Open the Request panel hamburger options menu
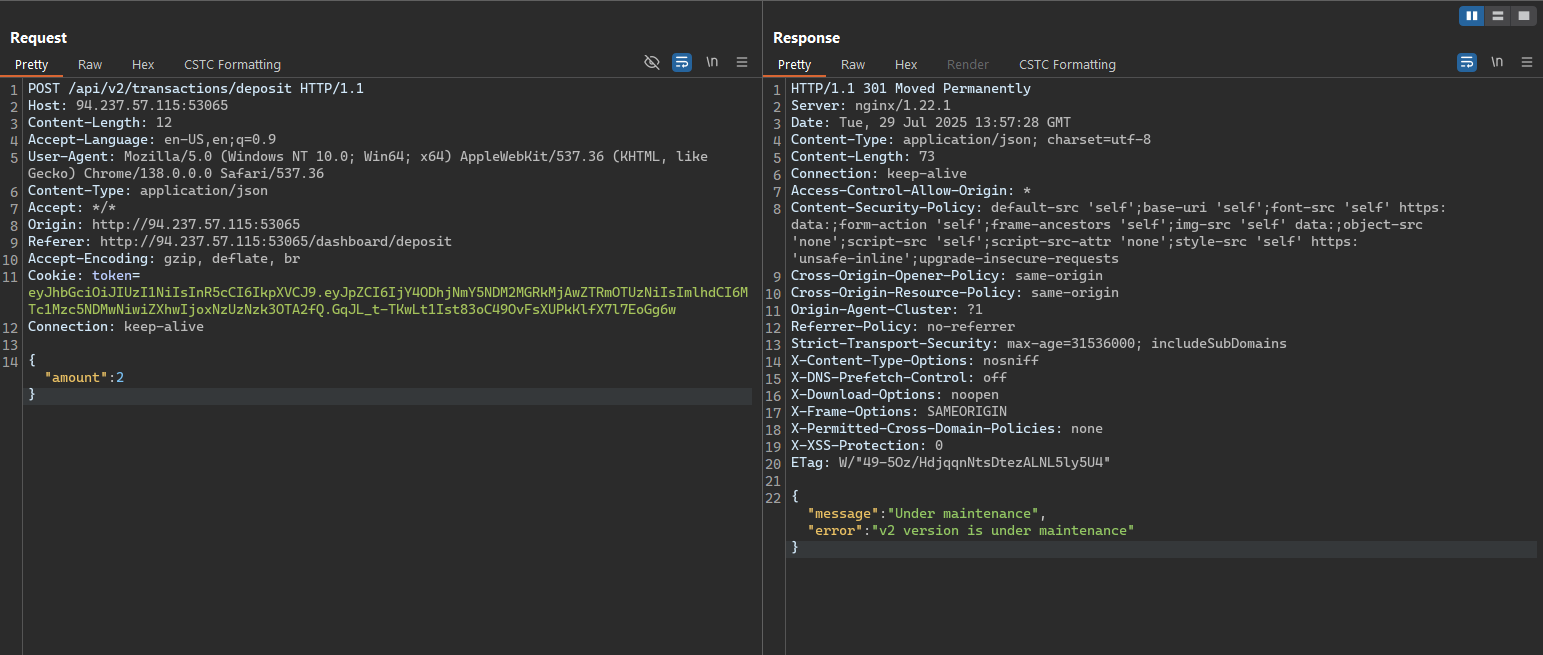Screen dimensions: 1543x655 (742, 62)
